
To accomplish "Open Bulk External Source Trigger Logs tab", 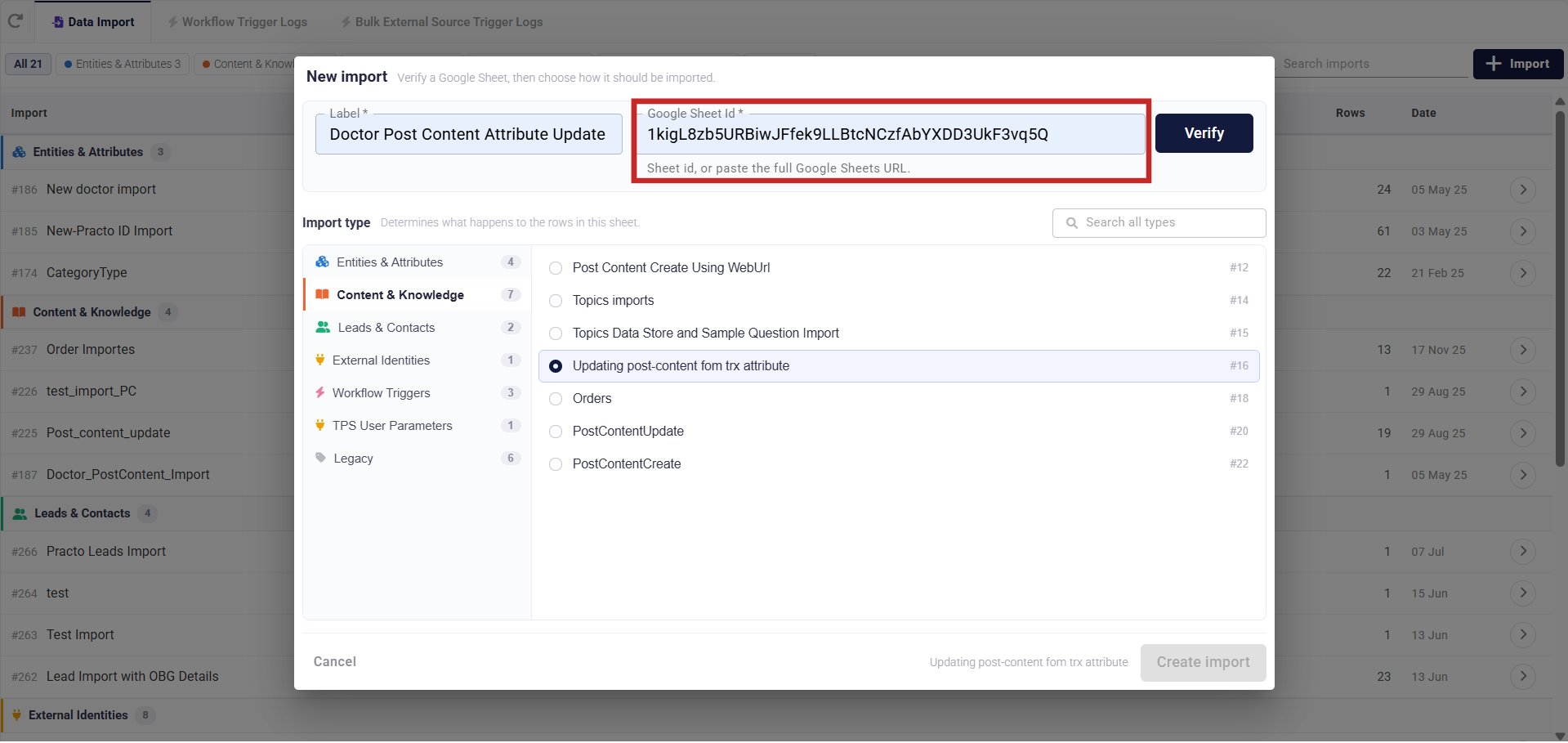I will click(x=442, y=22).
